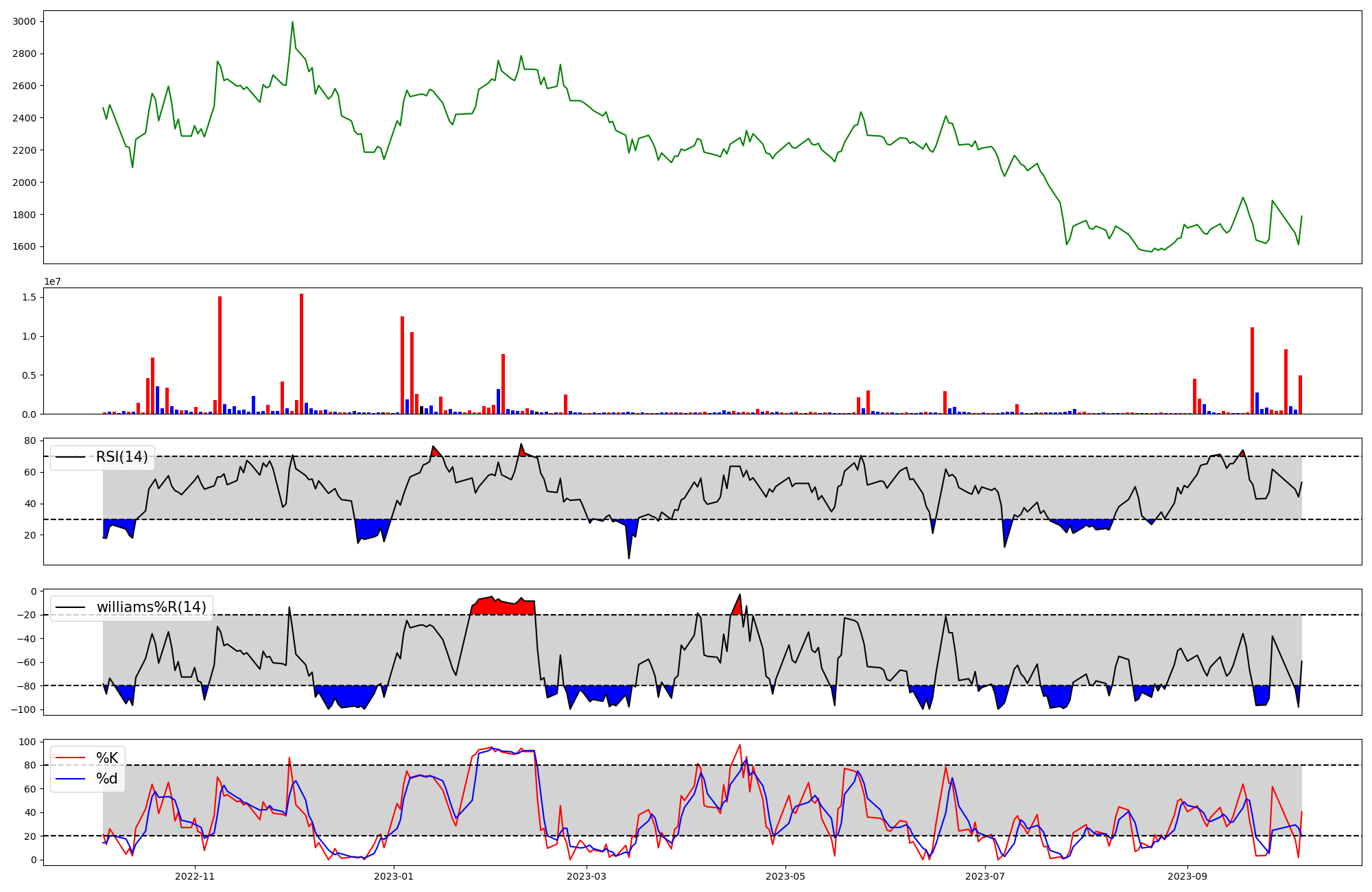Screen dimensions: 1372x892
Task: Click the blue %d legend line swatch
Action: (x=71, y=779)
